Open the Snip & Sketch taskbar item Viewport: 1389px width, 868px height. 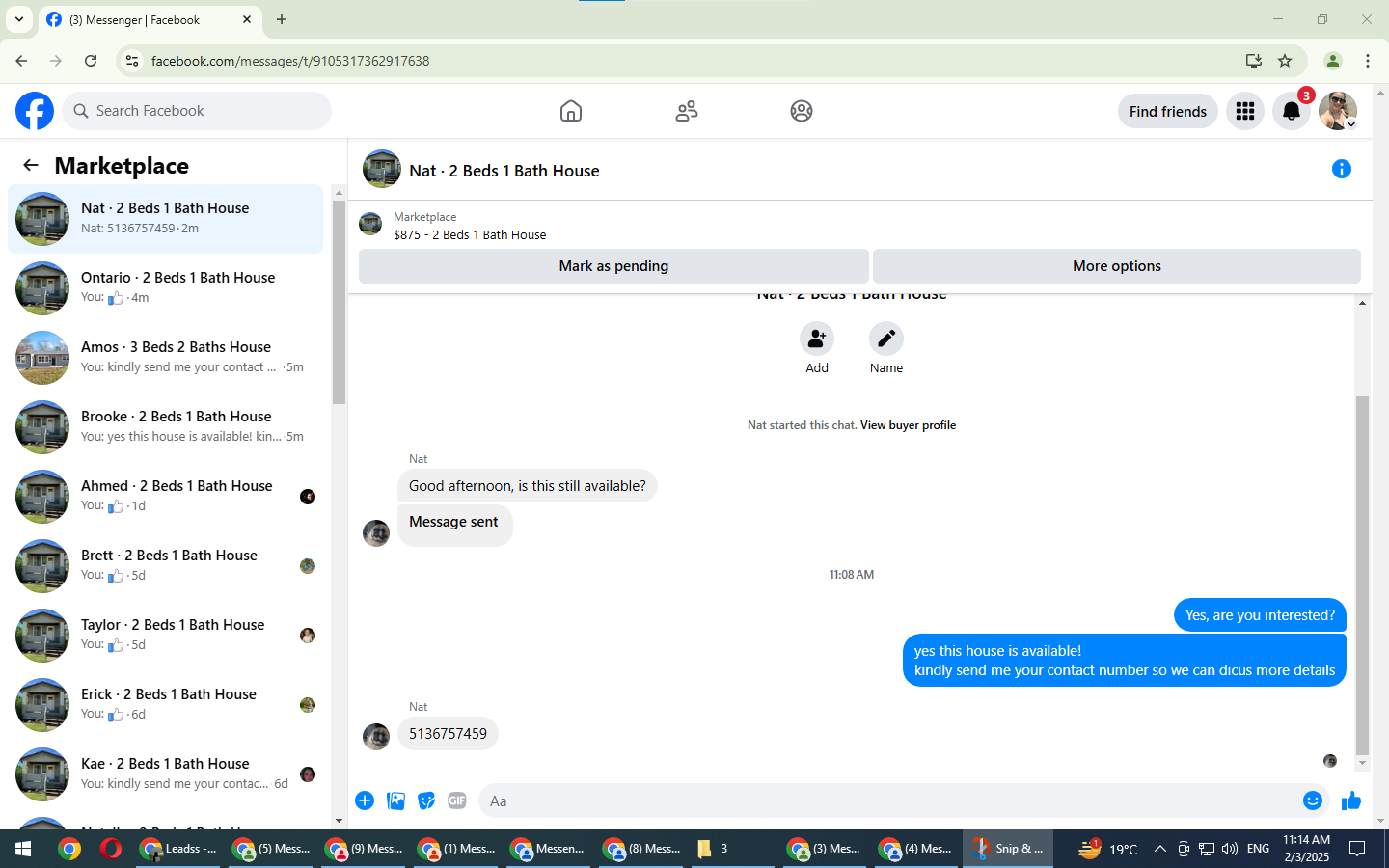[x=1009, y=849]
